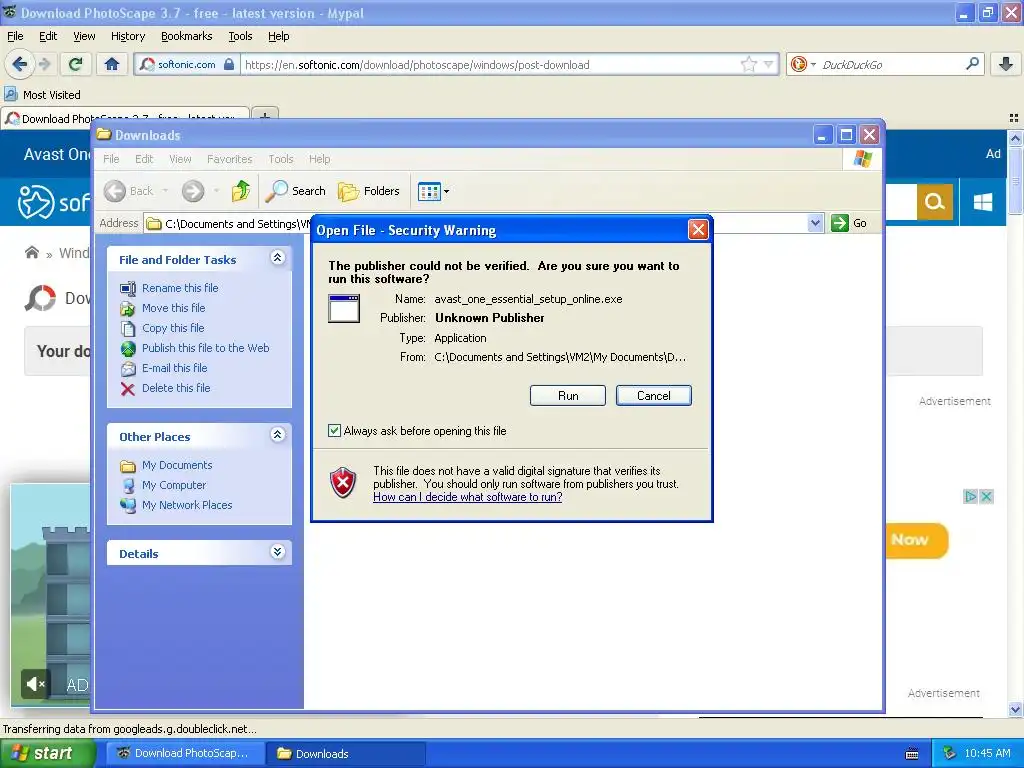This screenshot has height=768, width=1024.
Task: Click the browser URL address field
Action: (x=490, y=64)
